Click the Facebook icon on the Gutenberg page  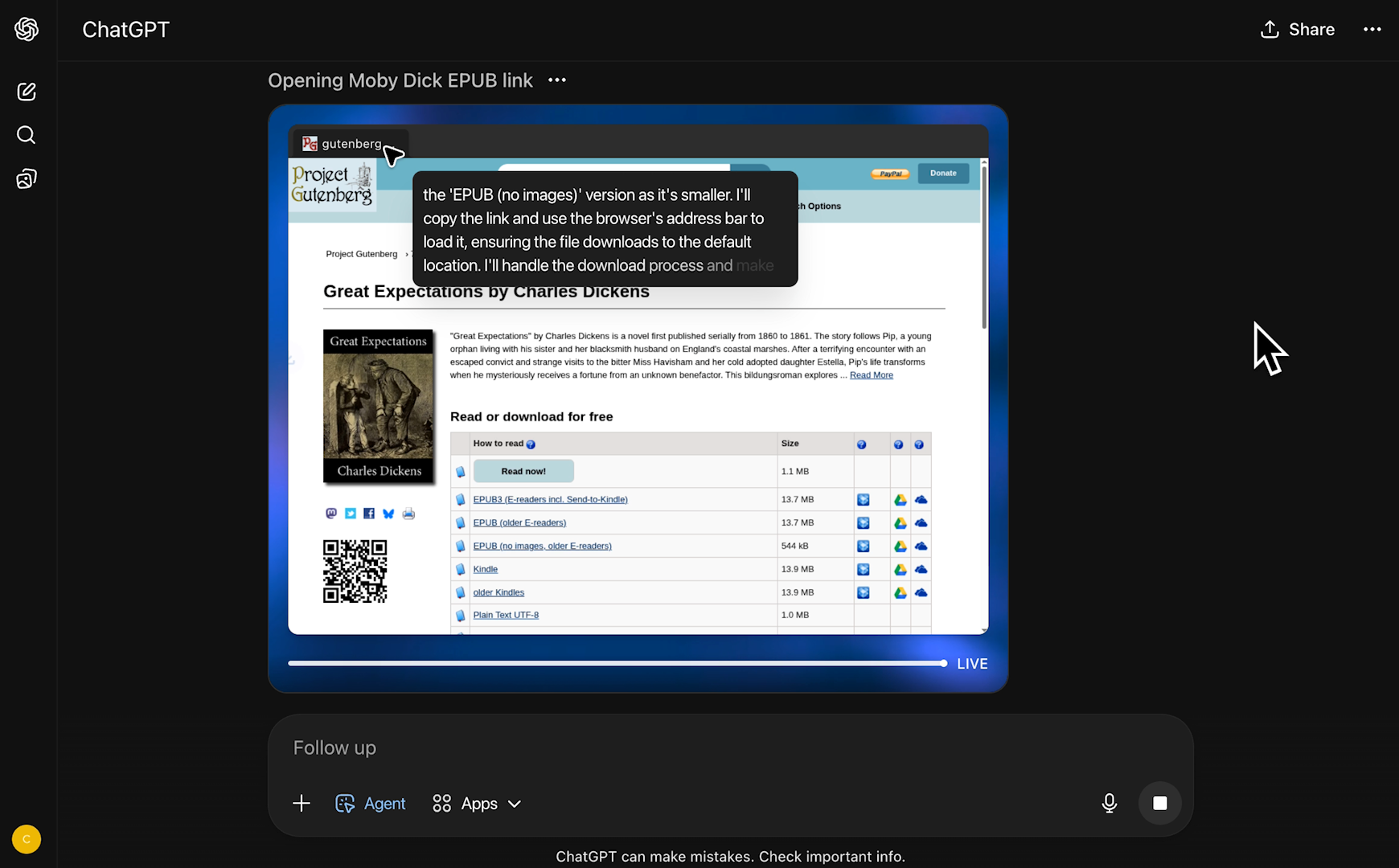coord(369,513)
